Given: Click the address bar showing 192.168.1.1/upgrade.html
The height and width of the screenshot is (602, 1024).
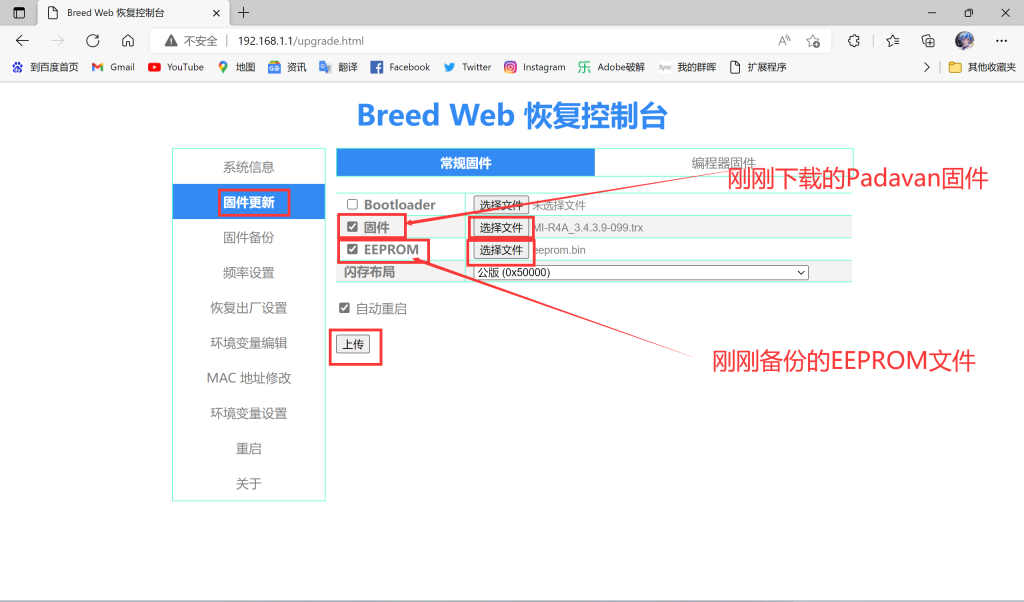Looking at the screenshot, I should [300, 42].
